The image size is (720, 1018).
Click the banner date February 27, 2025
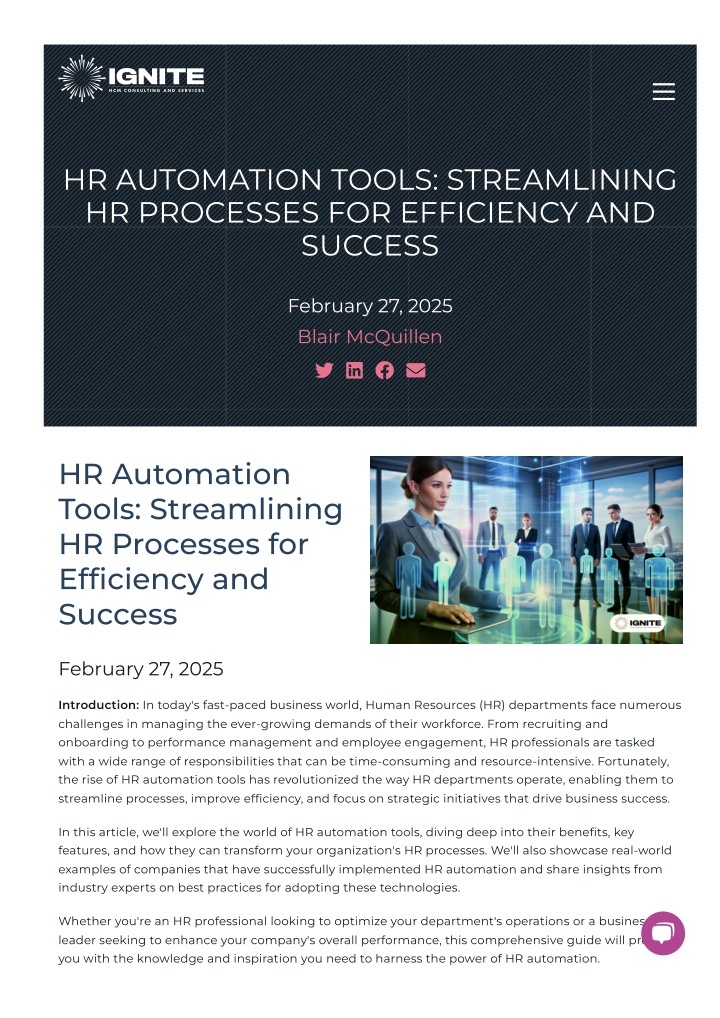[370, 306]
